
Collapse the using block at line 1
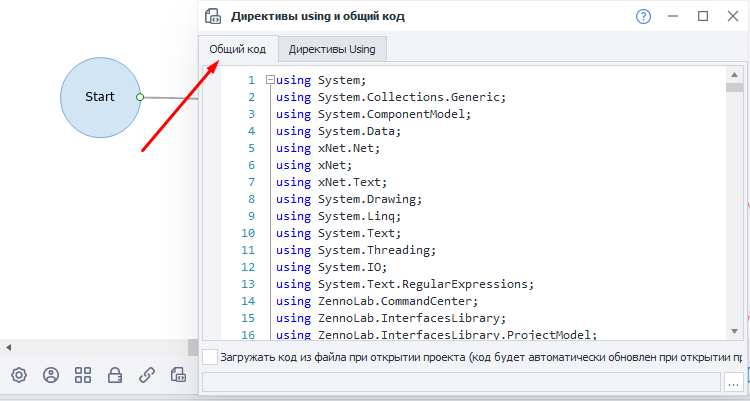(270, 79)
